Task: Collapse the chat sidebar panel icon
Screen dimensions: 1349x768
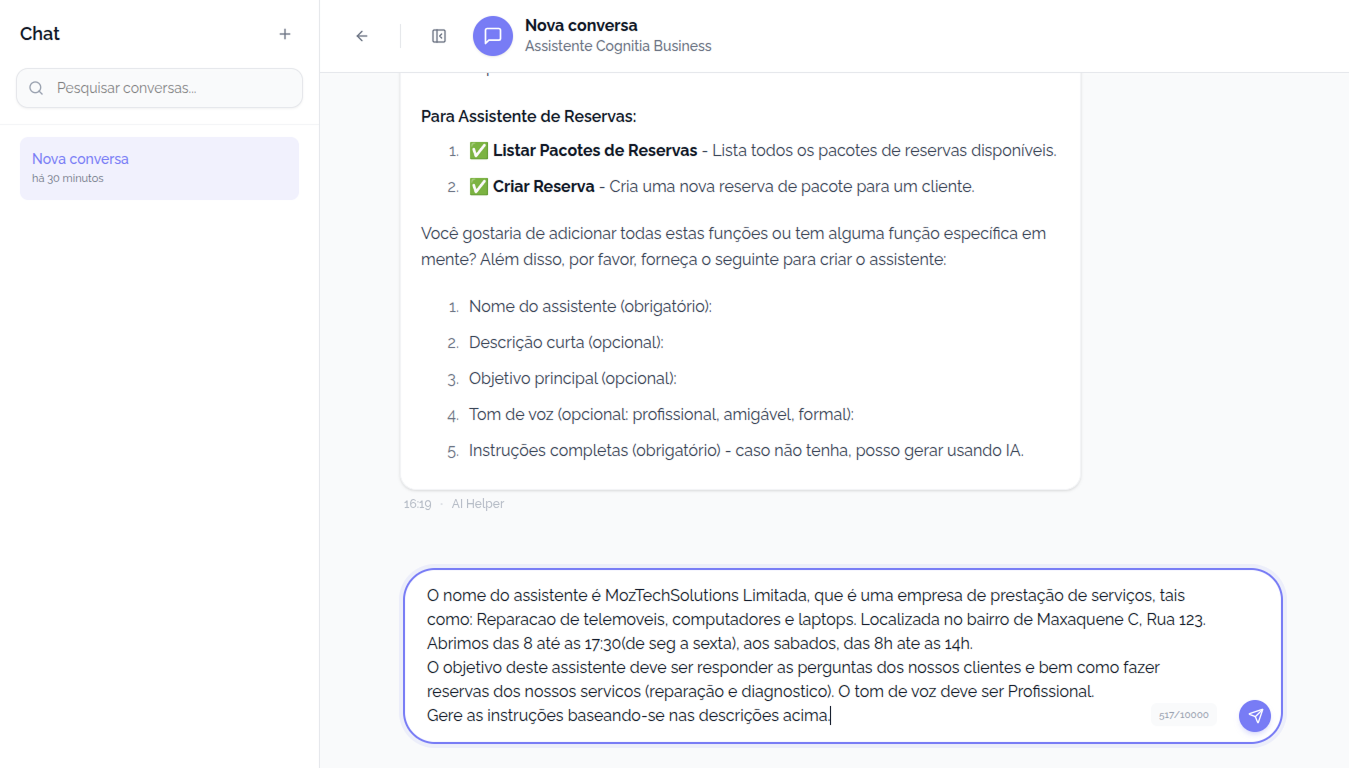Action: tap(439, 36)
